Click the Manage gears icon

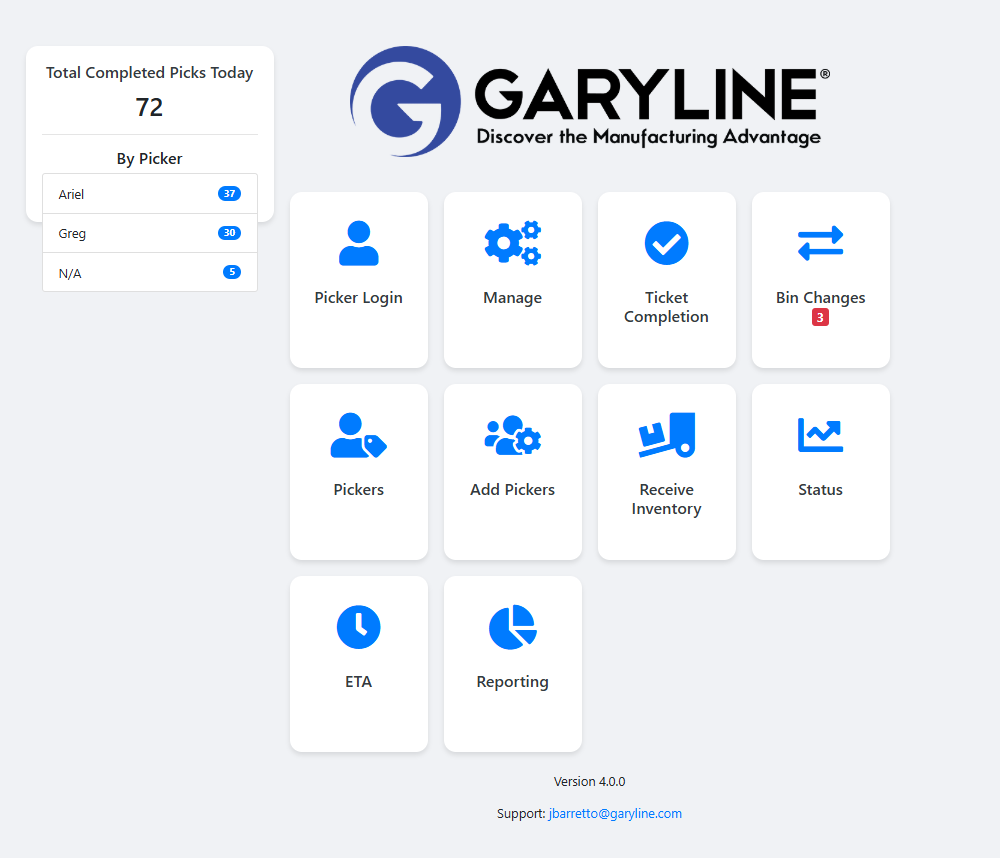click(513, 243)
